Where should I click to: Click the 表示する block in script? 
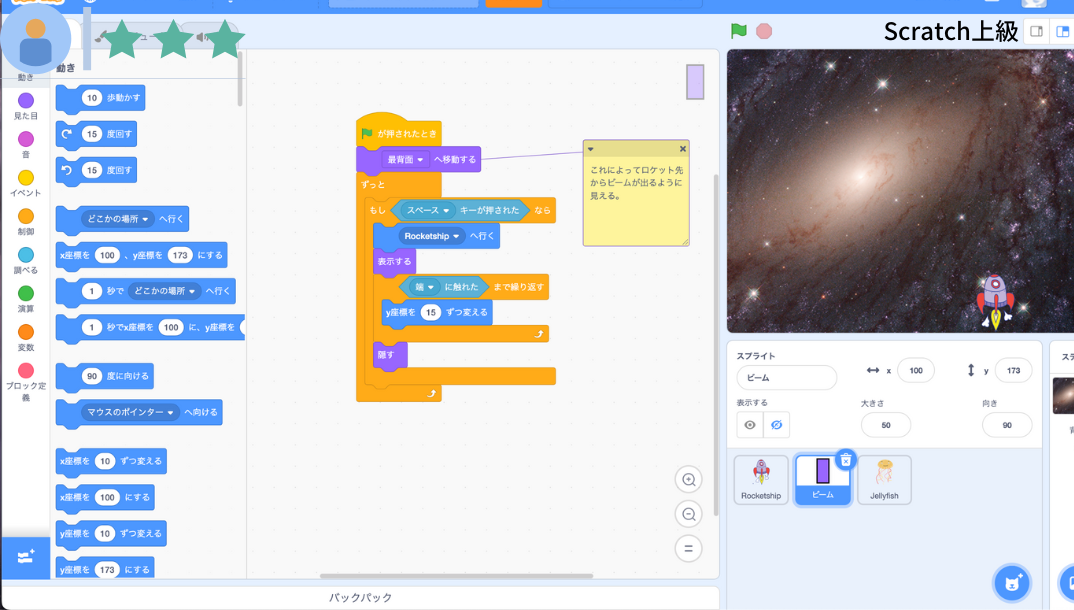395,262
